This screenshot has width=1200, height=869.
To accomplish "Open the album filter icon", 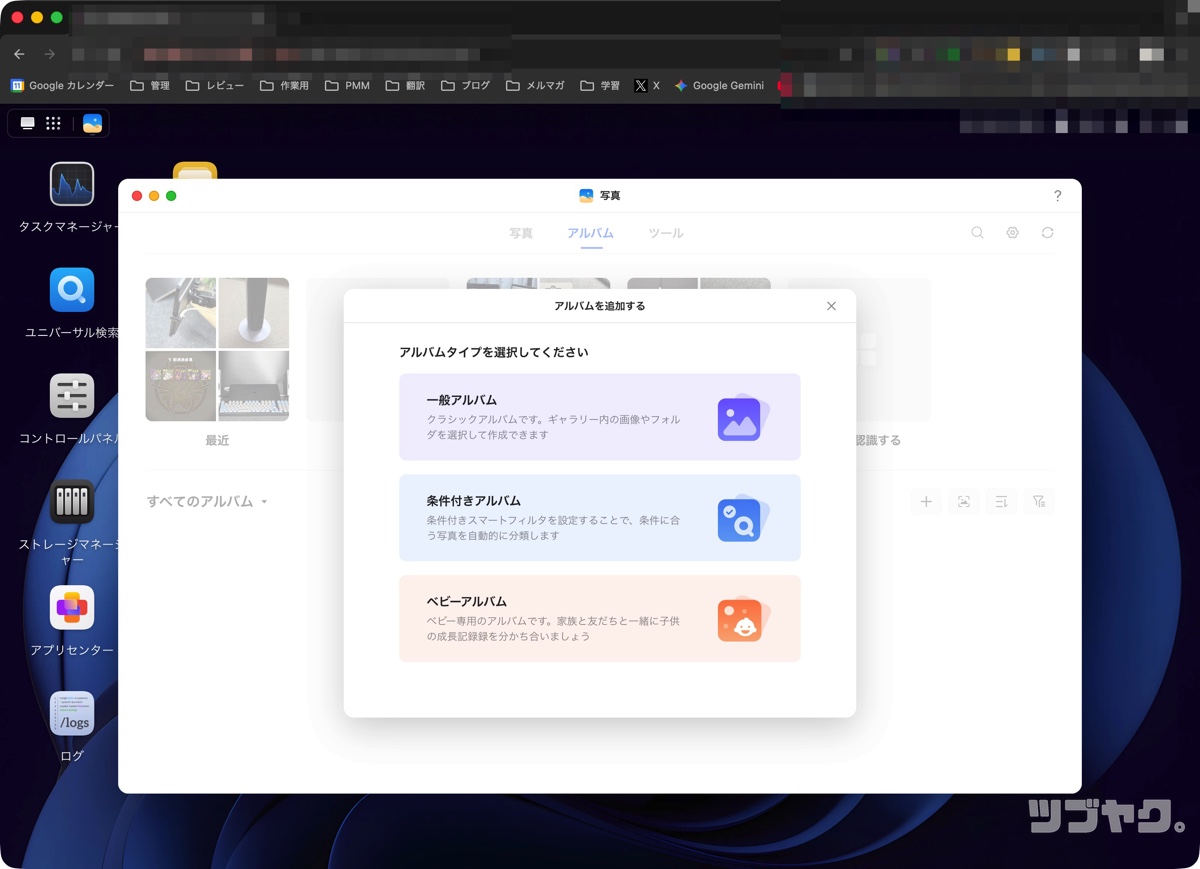I will (1038, 501).
